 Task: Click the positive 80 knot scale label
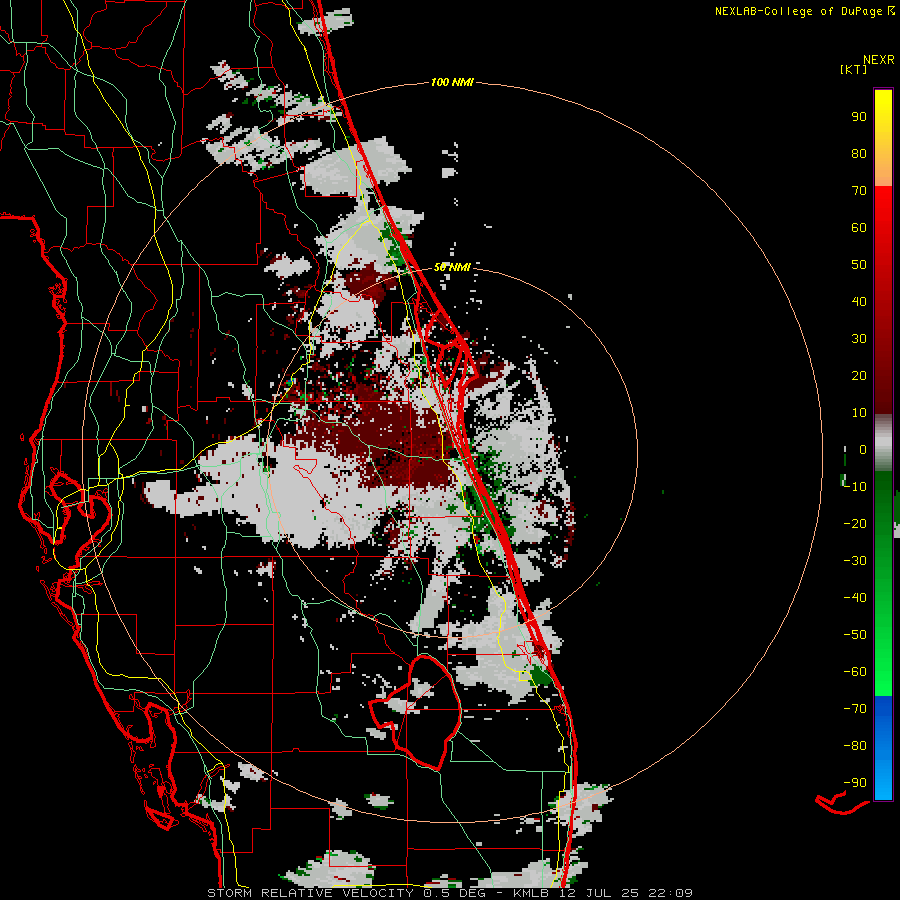pos(859,154)
